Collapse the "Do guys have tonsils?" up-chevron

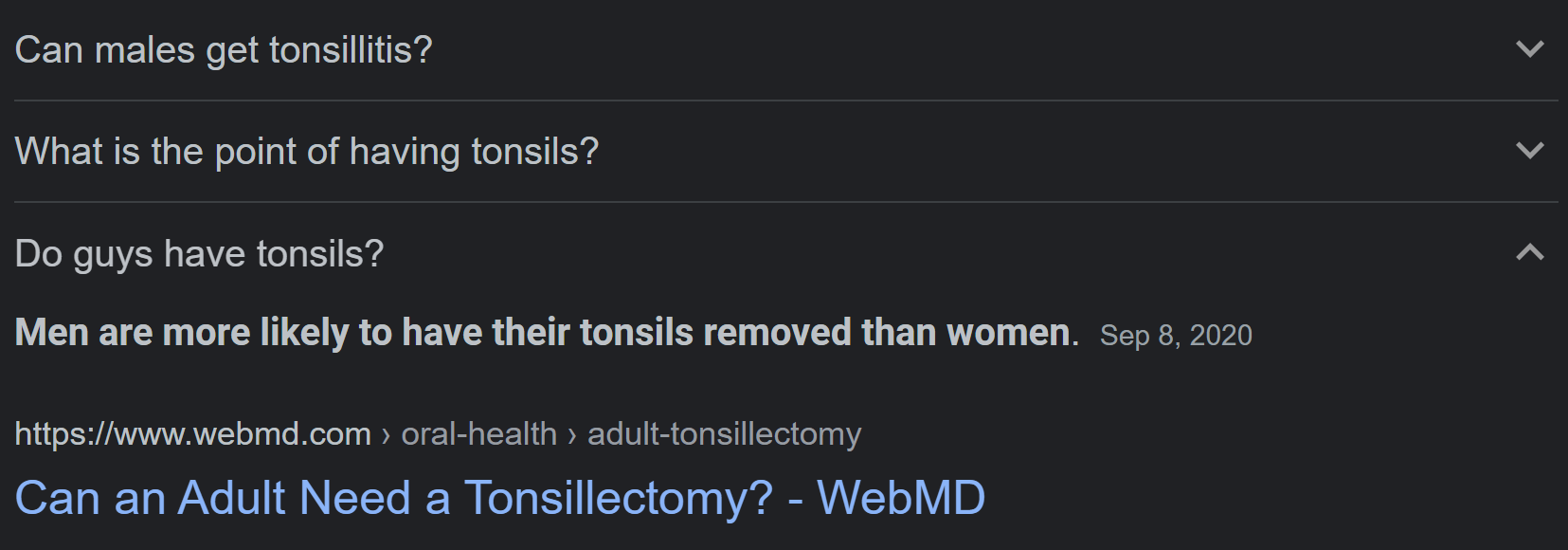1529,252
